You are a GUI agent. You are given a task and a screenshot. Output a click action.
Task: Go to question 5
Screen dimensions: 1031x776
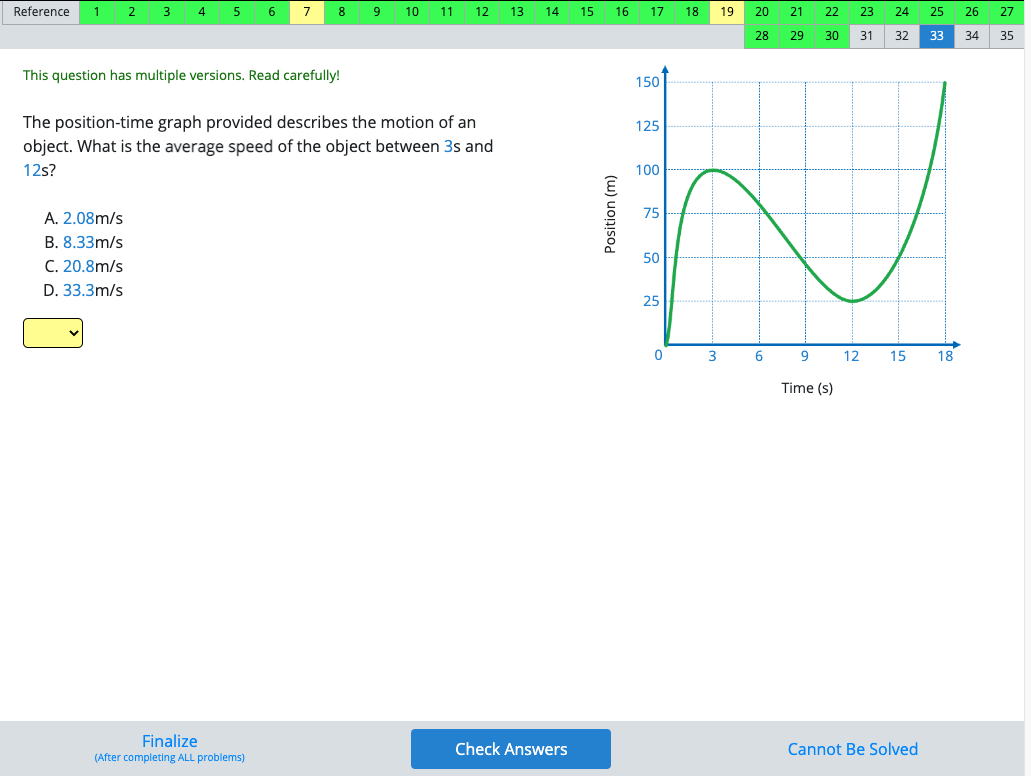pyautogui.click(x=237, y=12)
